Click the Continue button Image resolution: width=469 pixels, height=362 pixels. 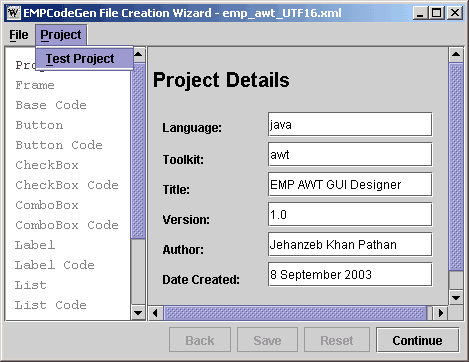(x=418, y=340)
